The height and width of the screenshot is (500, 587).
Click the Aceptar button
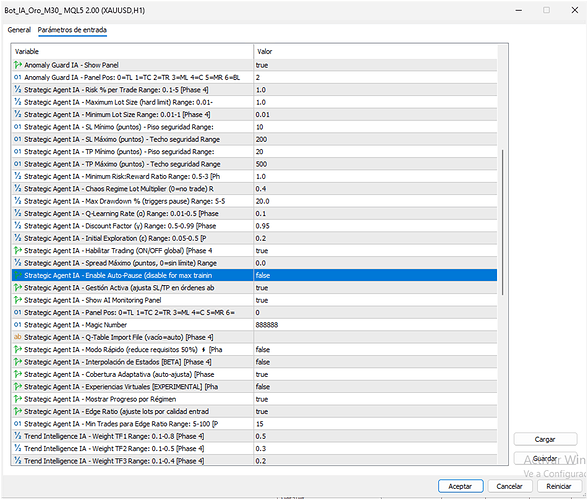coord(460,486)
